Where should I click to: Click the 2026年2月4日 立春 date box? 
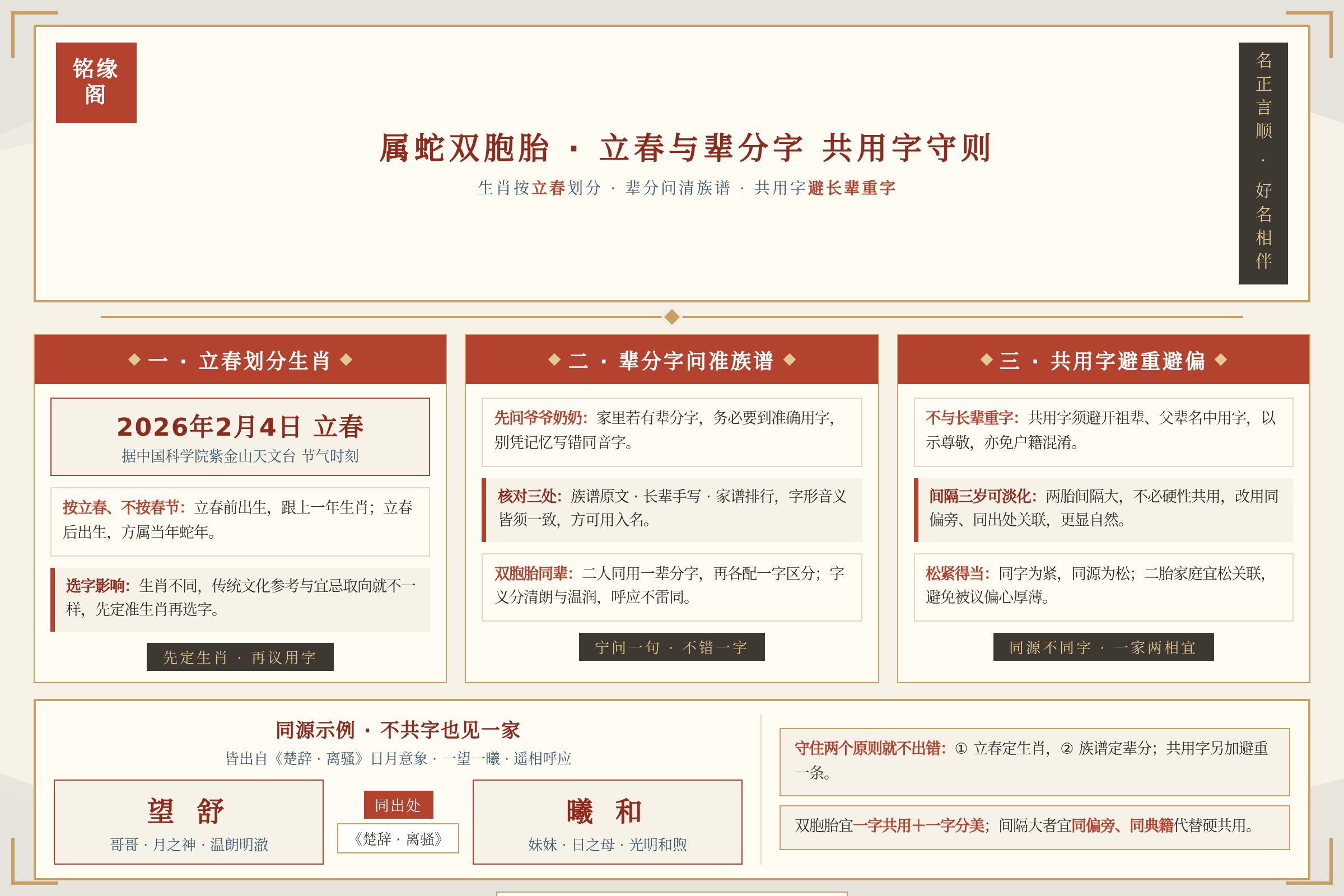click(x=240, y=437)
